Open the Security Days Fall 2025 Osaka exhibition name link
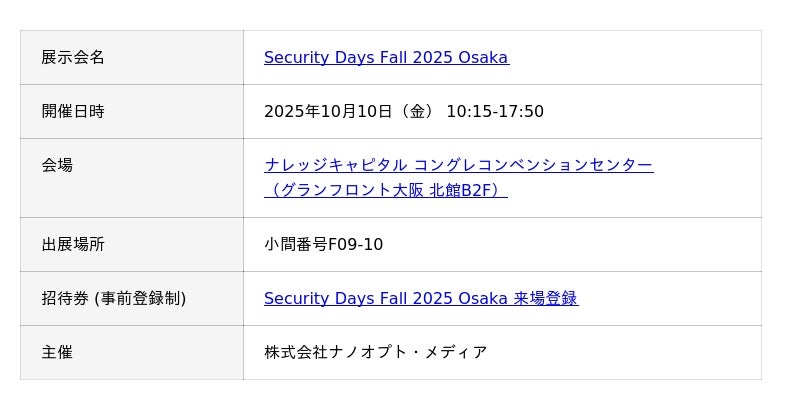Image resolution: width=800 pixels, height=410 pixels. 386,58
